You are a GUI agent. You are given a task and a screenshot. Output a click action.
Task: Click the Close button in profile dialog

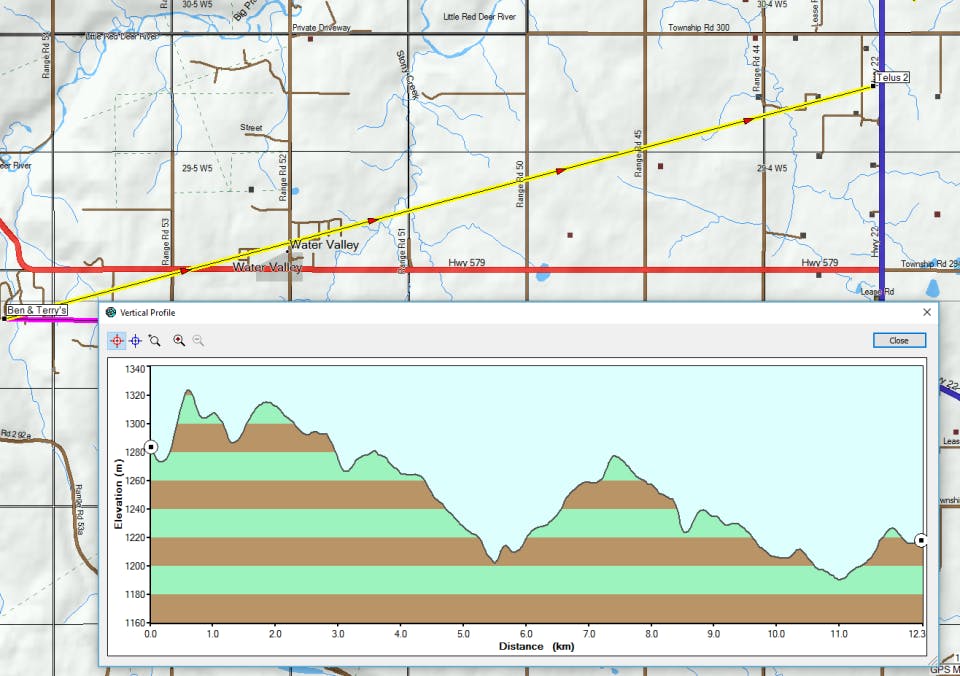(x=899, y=340)
